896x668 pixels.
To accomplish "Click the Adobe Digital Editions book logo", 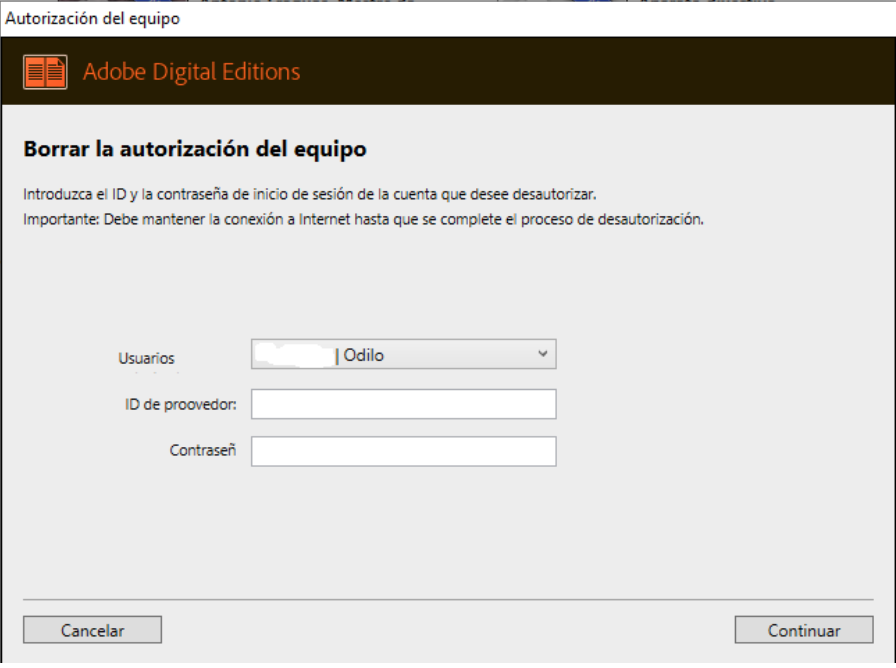I will [45, 72].
